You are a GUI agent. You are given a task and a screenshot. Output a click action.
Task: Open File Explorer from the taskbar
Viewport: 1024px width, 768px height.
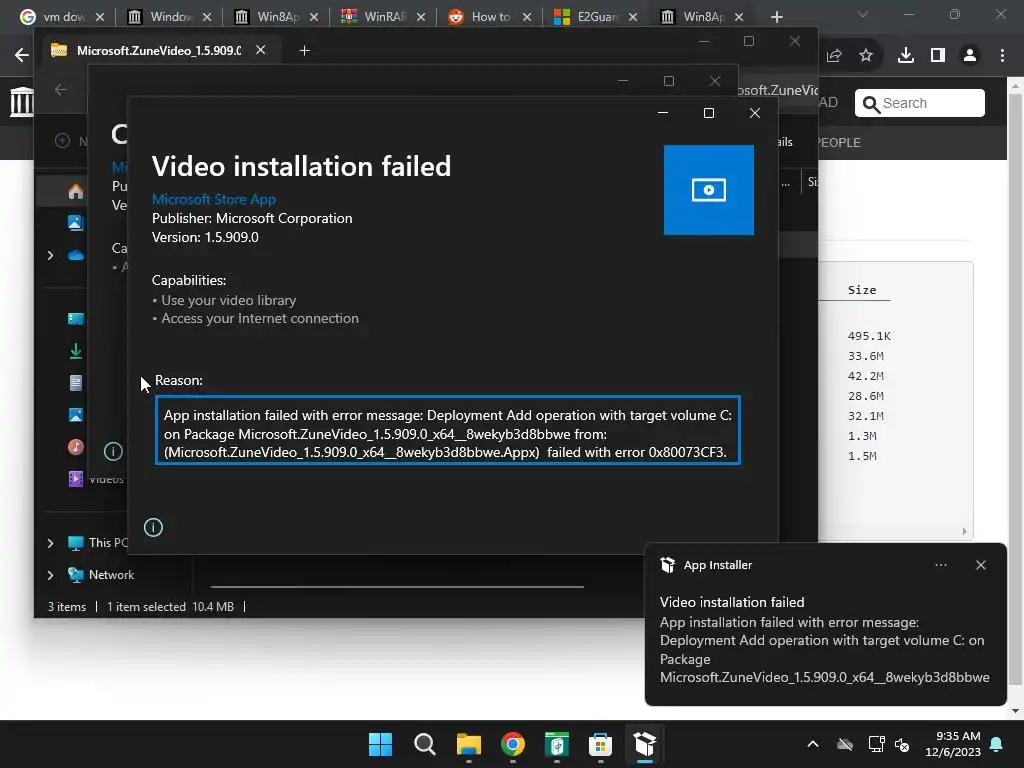468,744
